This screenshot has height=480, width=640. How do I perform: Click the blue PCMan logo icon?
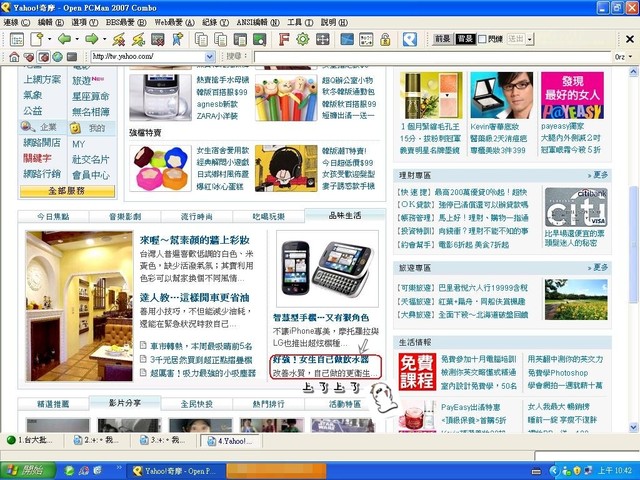coord(409,39)
